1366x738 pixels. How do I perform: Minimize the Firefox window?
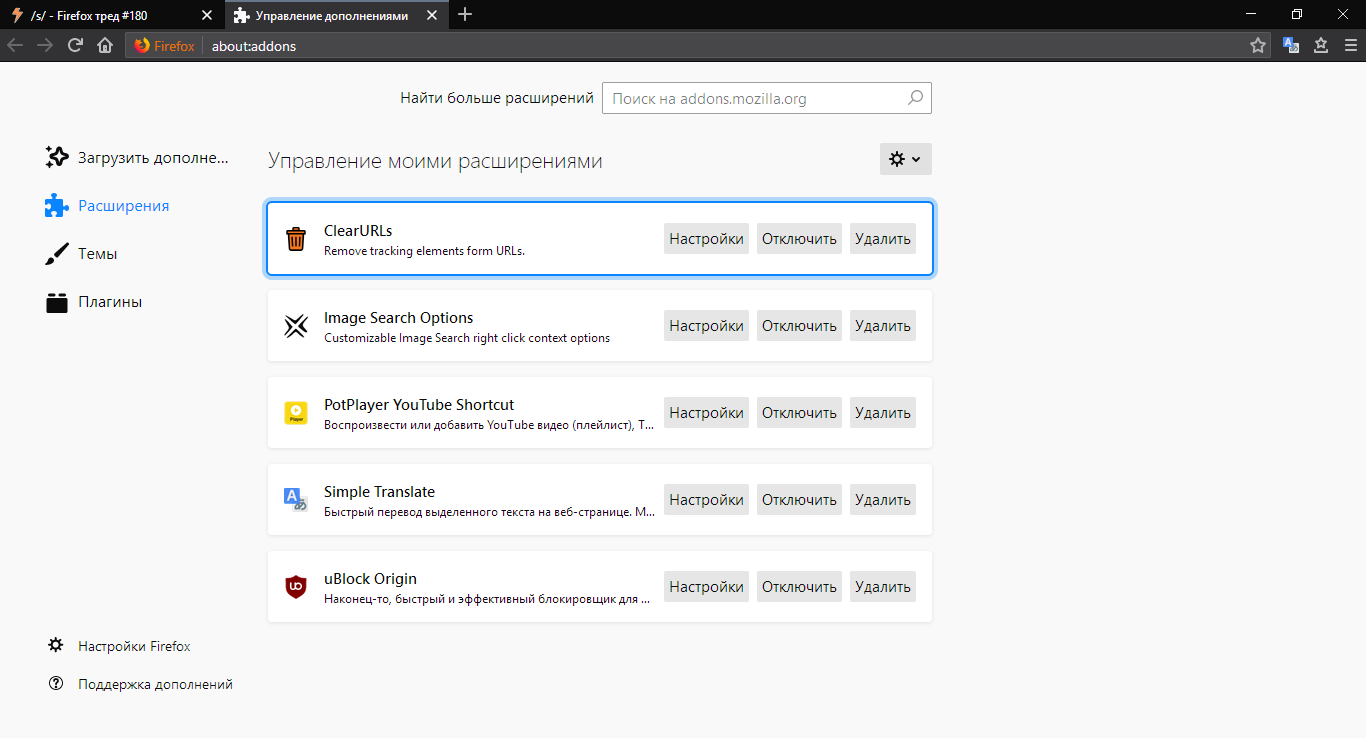pyautogui.click(x=1251, y=14)
